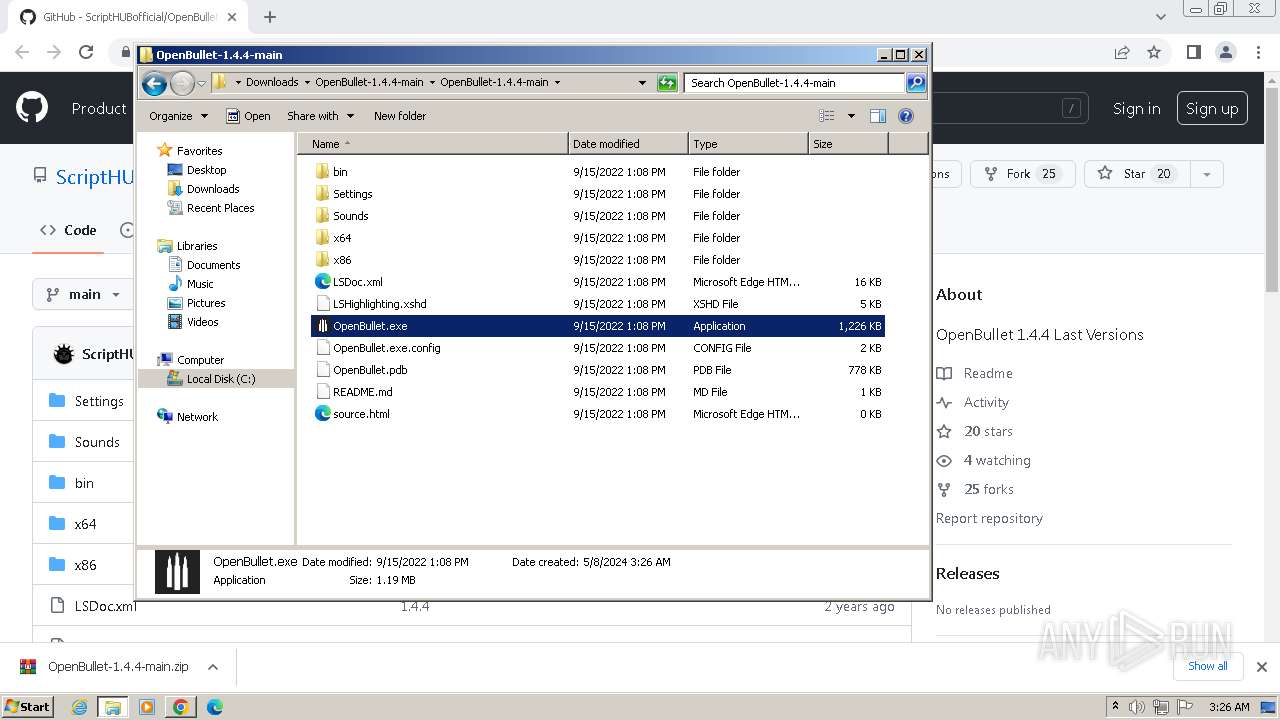Open Explorer help question mark icon
The height and width of the screenshot is (720, 1280).
tap(906, 116)
